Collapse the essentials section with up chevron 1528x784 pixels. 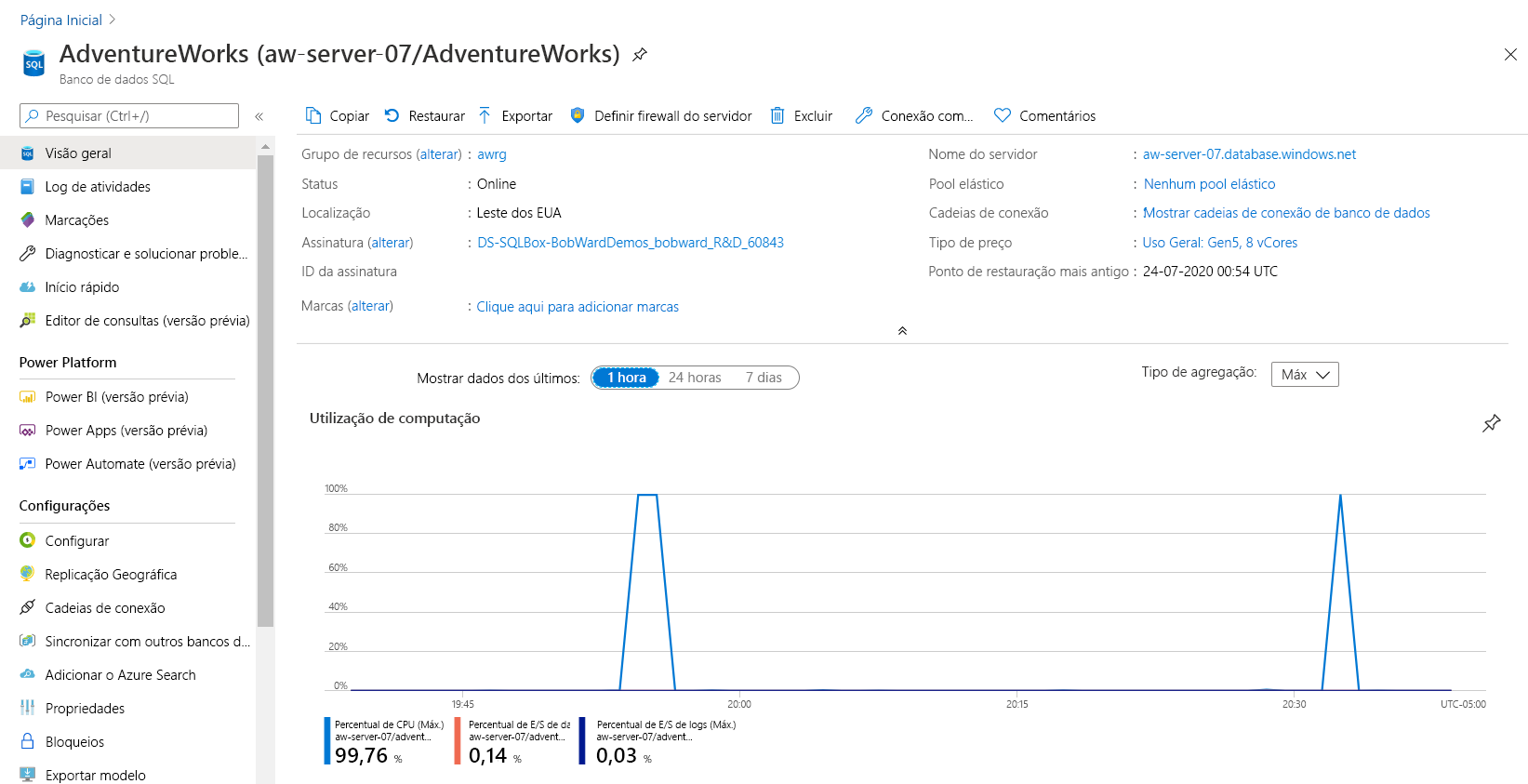902,330
